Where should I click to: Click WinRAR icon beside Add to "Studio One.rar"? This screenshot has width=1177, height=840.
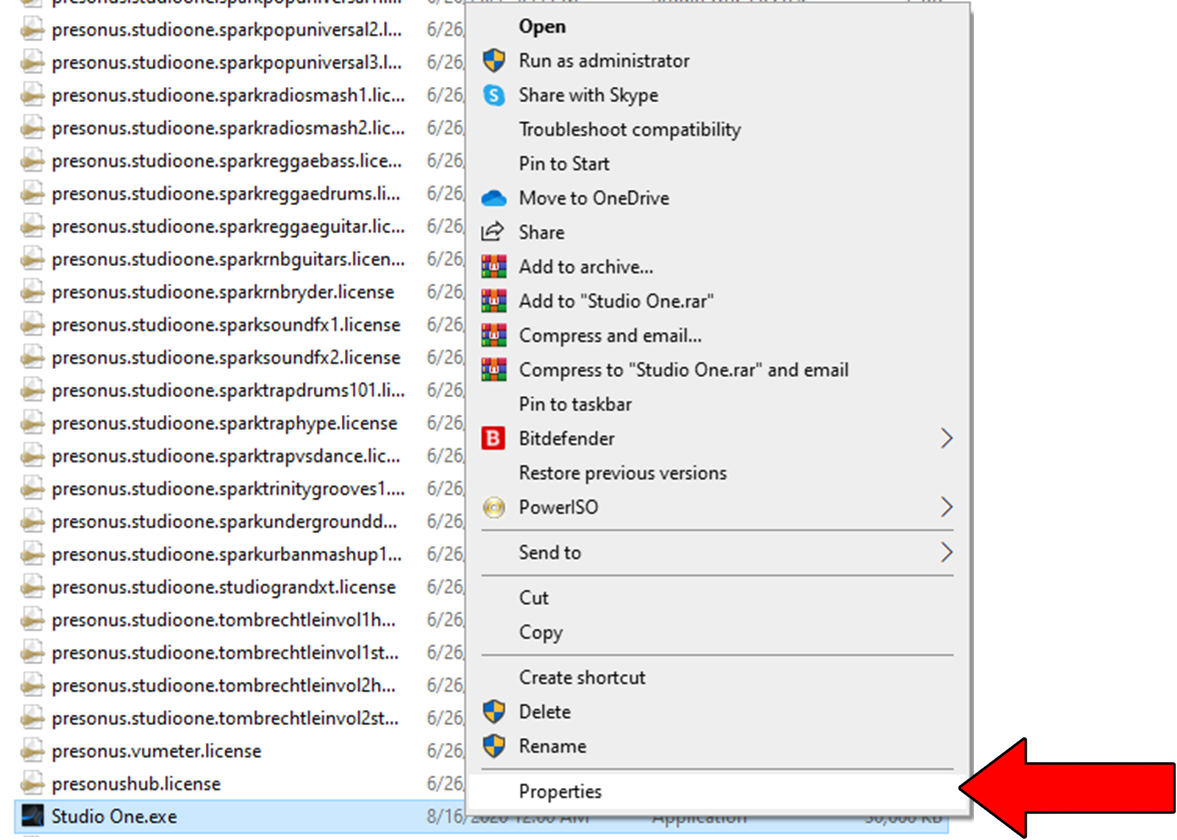(x=494, y=301)
